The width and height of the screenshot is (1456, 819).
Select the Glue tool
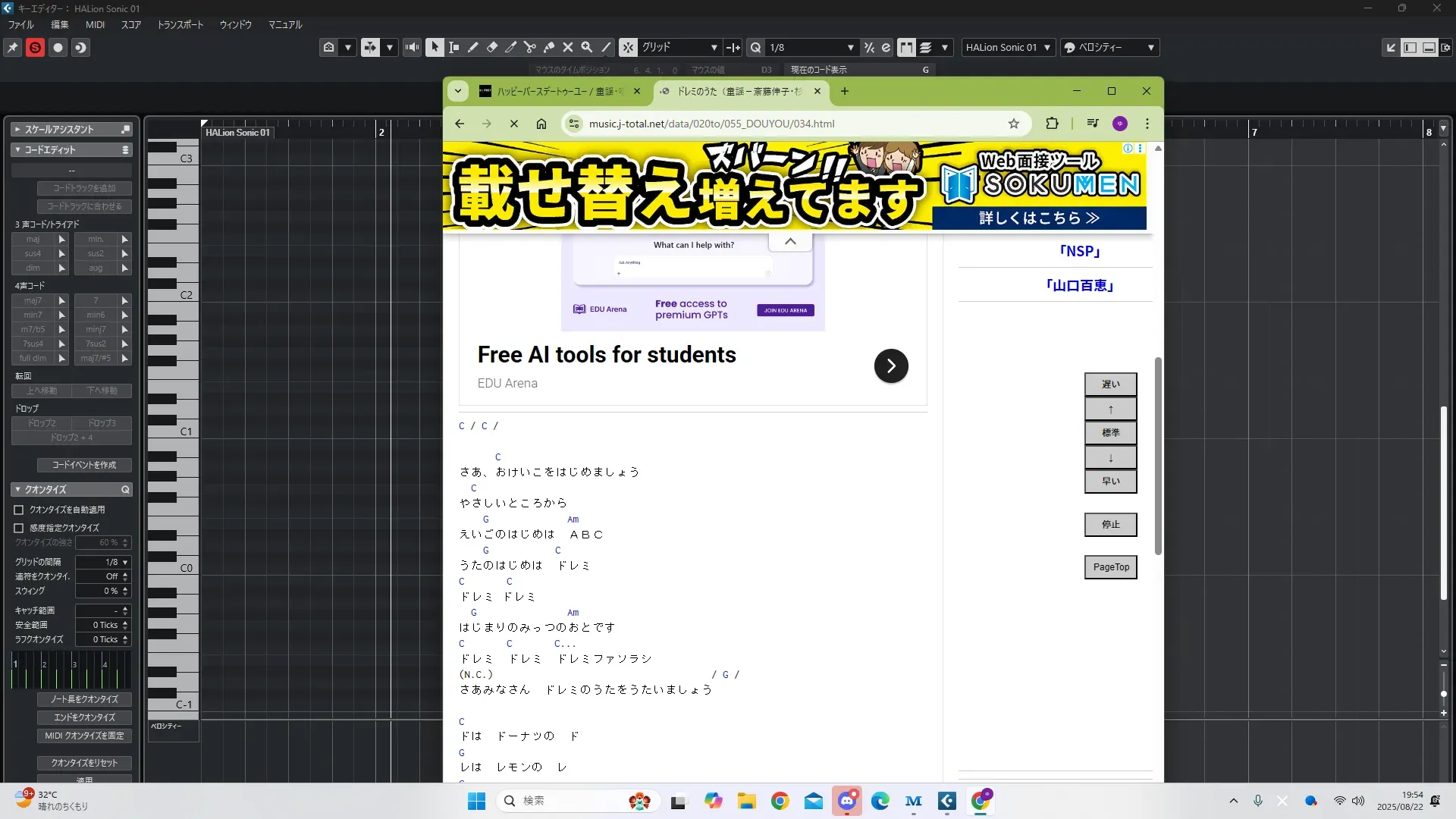click(549, 47)
